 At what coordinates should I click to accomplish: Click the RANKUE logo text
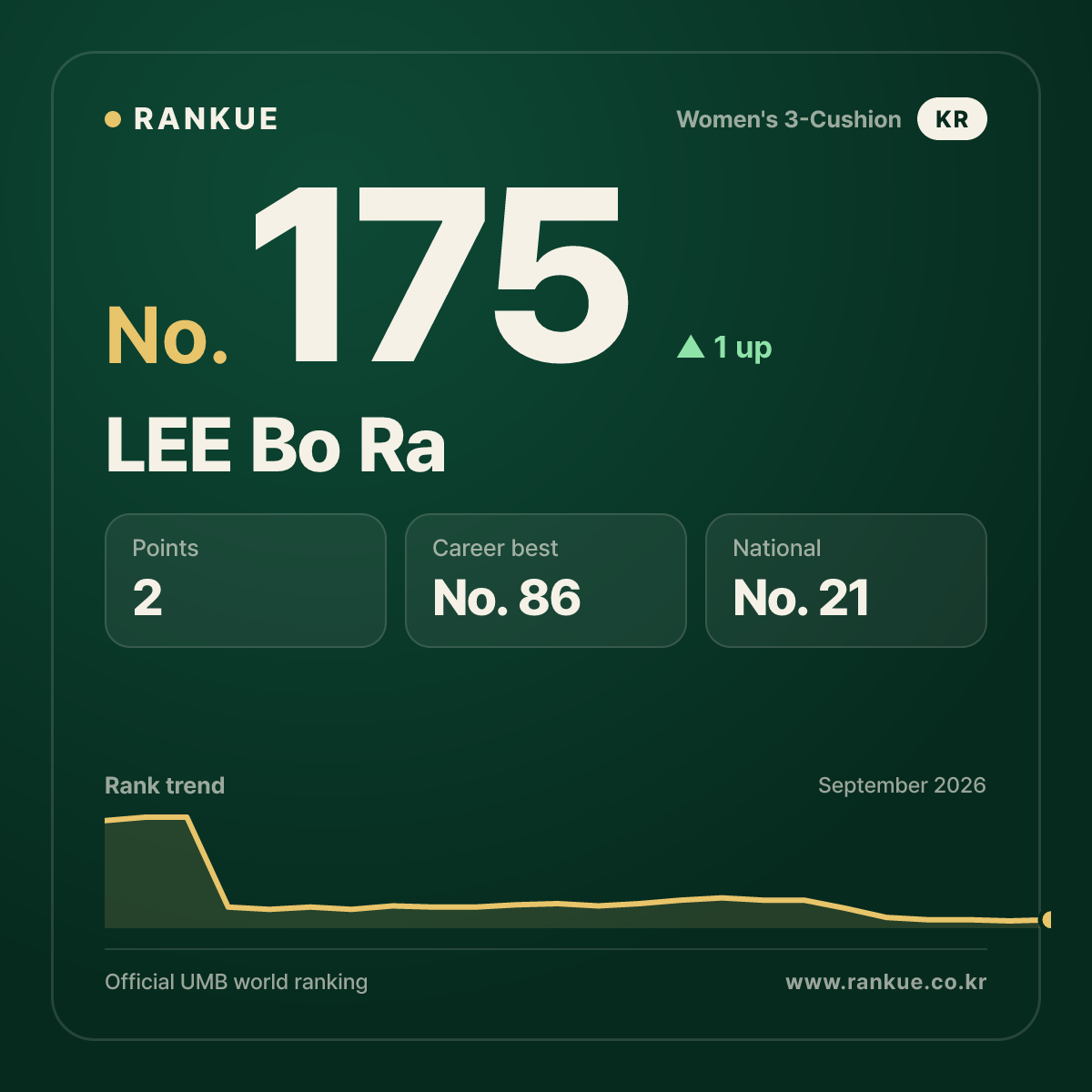(206, 119)
